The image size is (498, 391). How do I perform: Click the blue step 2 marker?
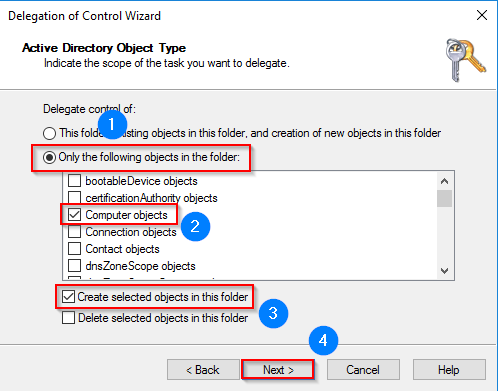(195, 227)
